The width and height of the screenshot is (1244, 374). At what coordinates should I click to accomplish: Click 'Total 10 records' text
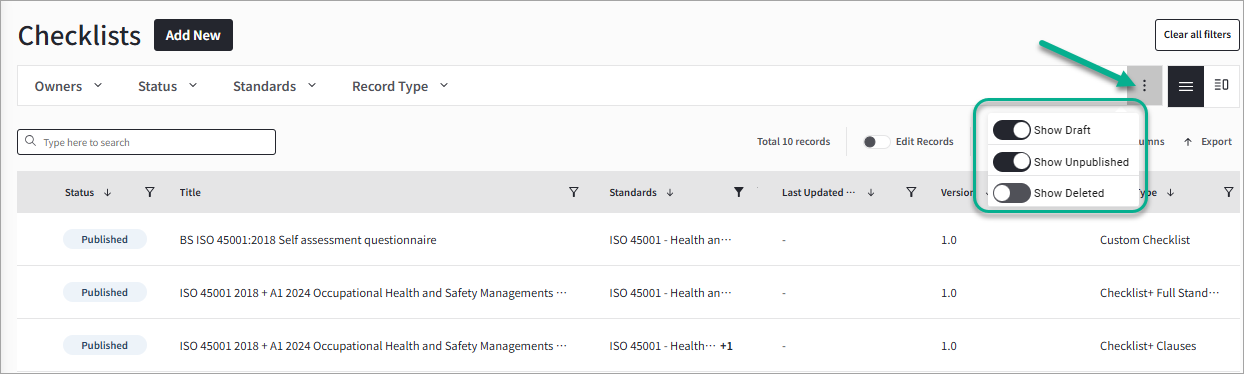tap(793, 142)
